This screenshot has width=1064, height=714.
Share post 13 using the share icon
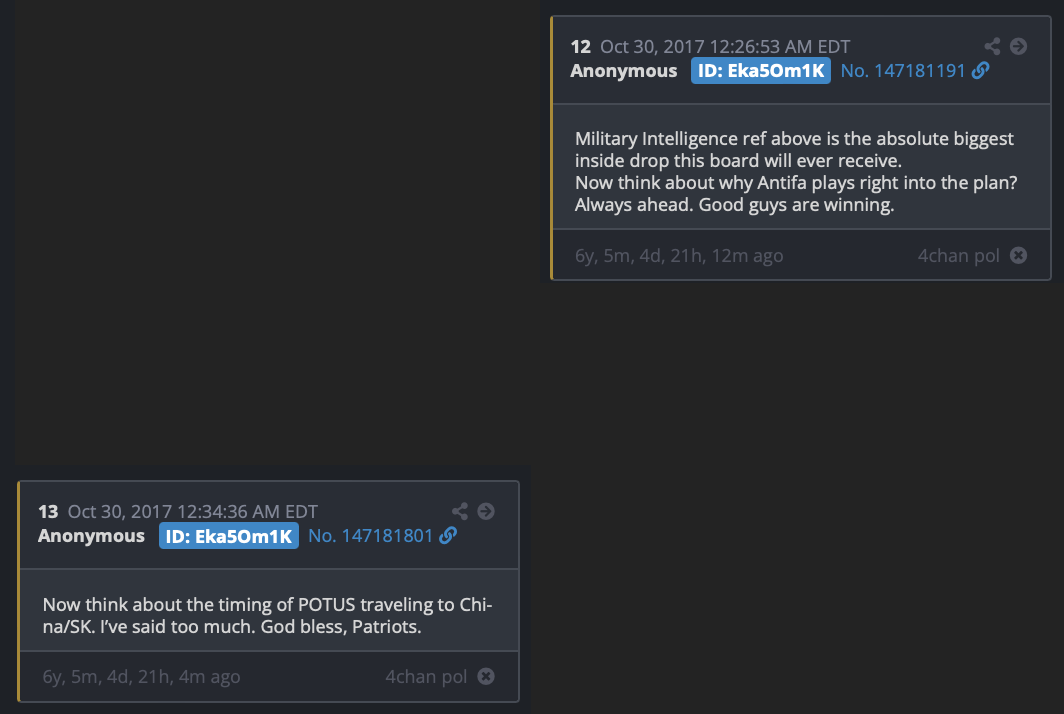click(460, 511)
